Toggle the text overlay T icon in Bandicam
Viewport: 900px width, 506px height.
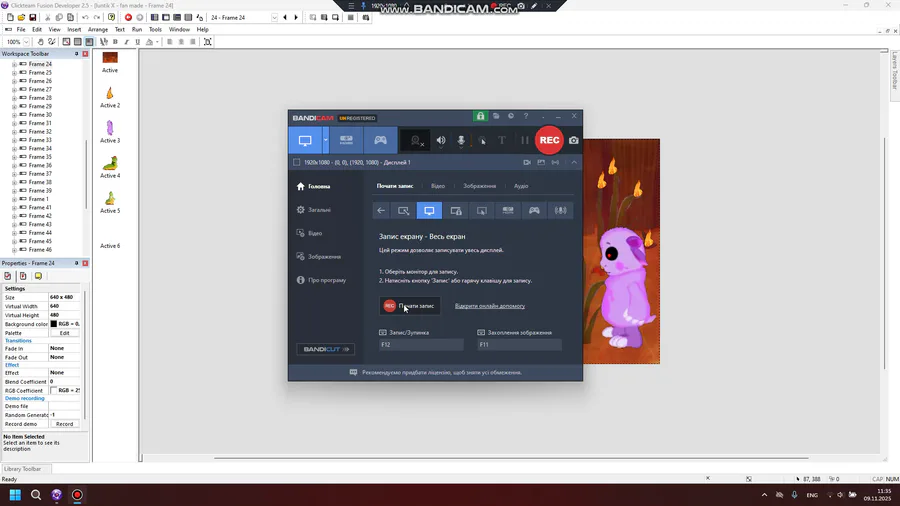coord(502,141)
